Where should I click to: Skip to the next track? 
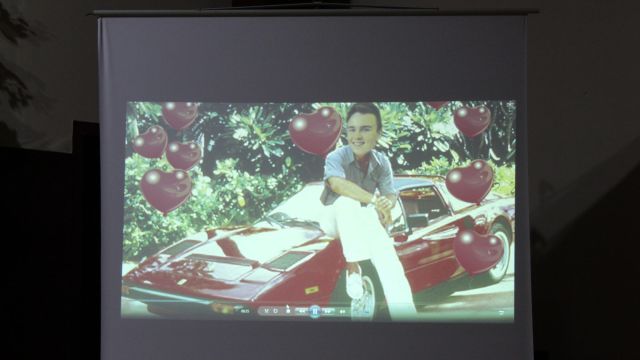coord(327,311)
